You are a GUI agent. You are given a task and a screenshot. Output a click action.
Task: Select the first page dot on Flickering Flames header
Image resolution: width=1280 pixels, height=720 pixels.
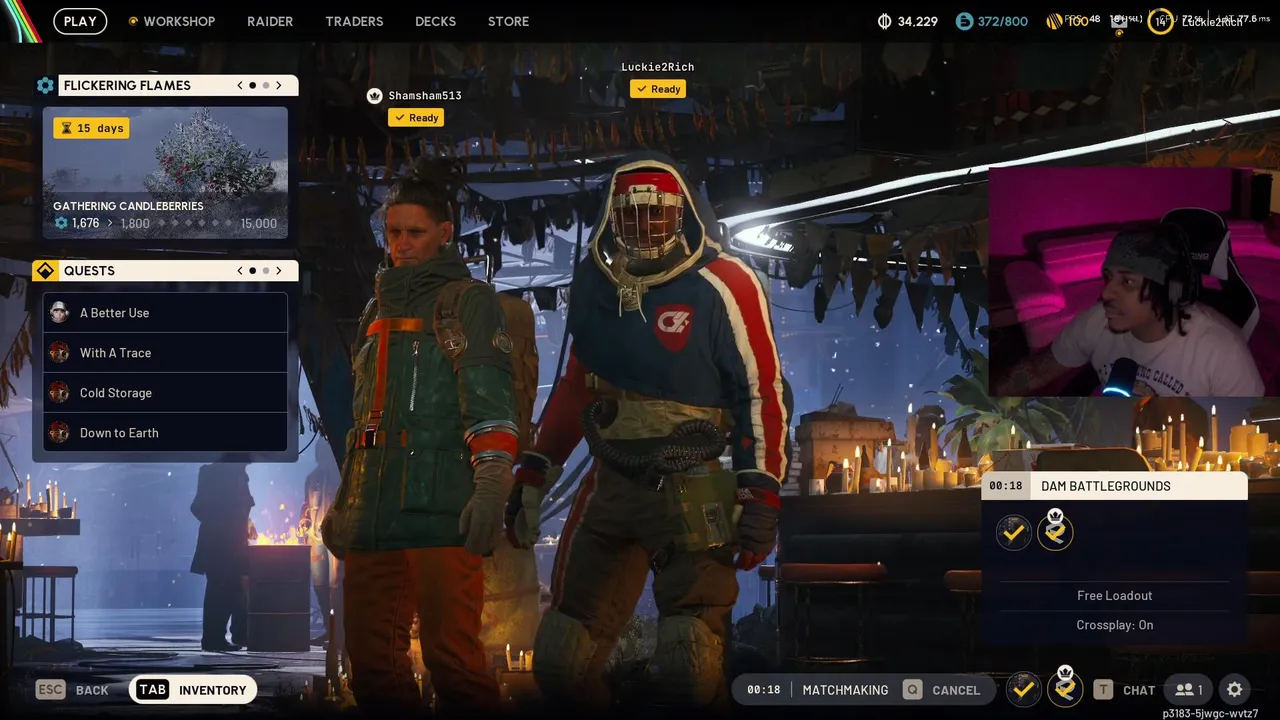[x=253, y=86]
